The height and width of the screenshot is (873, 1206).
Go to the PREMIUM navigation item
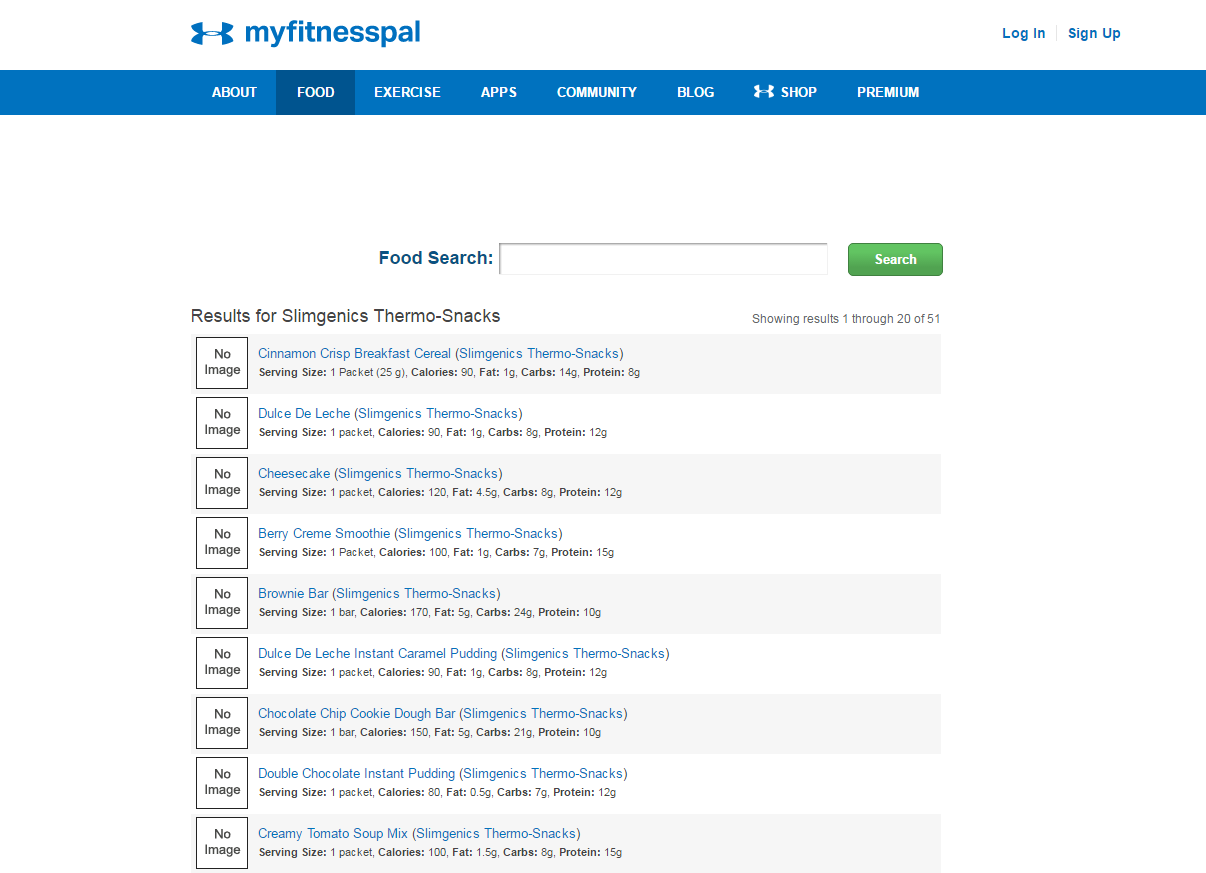[x=888, y=92]
